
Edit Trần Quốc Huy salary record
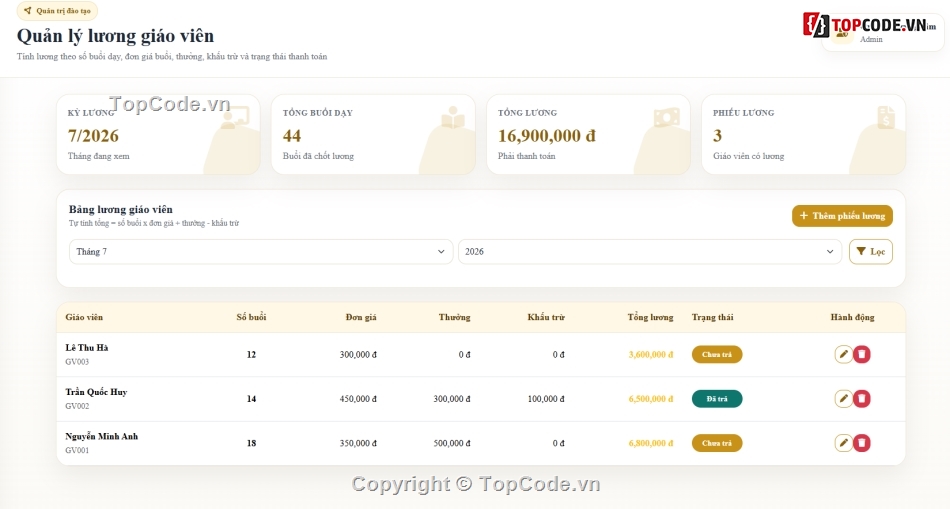[843, 399]
